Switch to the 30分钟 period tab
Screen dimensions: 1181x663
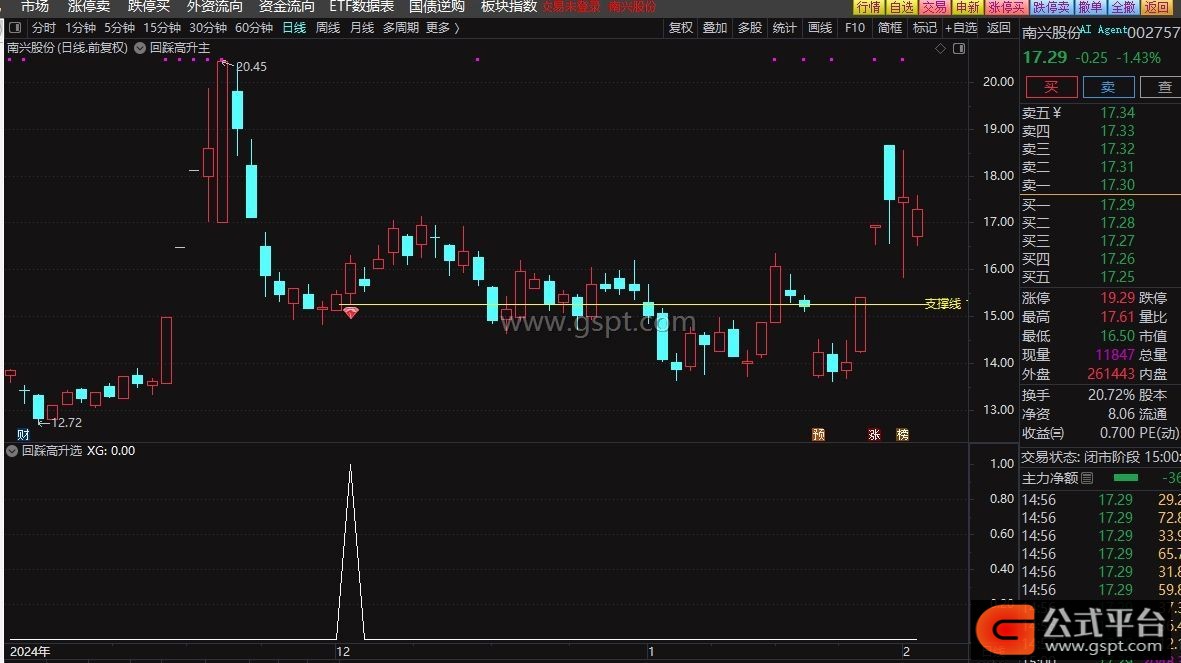[x=208, y=28]
